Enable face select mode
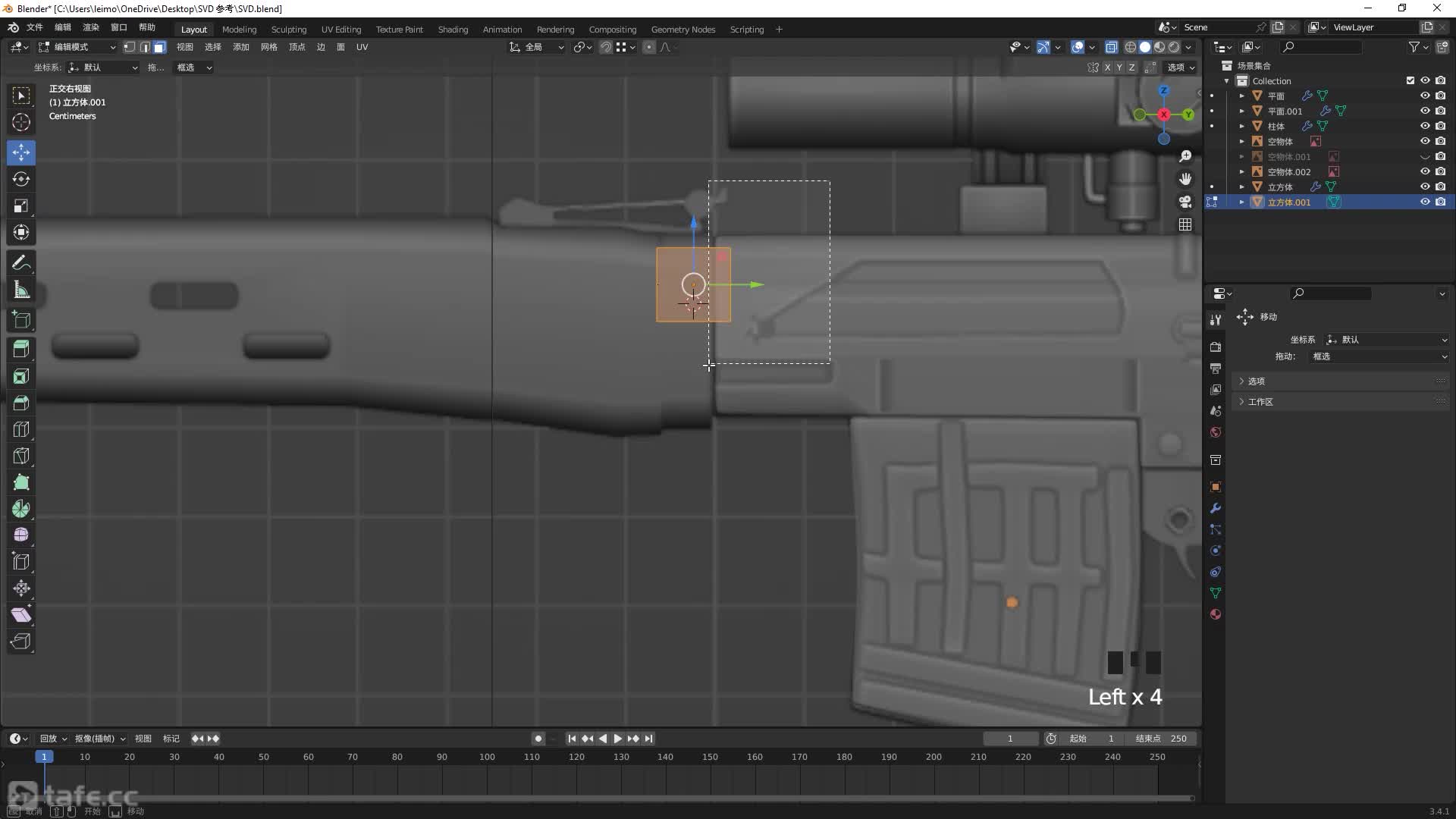Viewport: 1456px width, 819px height. (x=159, y=47)
